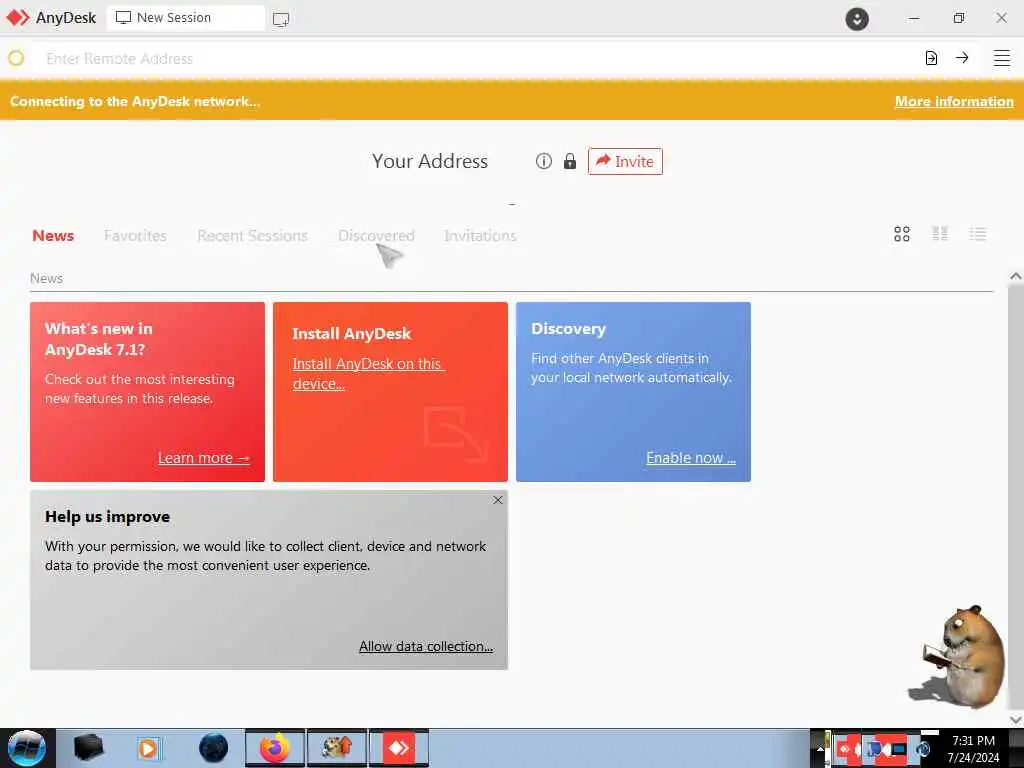This screenshot has width=1024, height=768.
Task: Click the connect arrow icon
Action: [x=962, y=57]
